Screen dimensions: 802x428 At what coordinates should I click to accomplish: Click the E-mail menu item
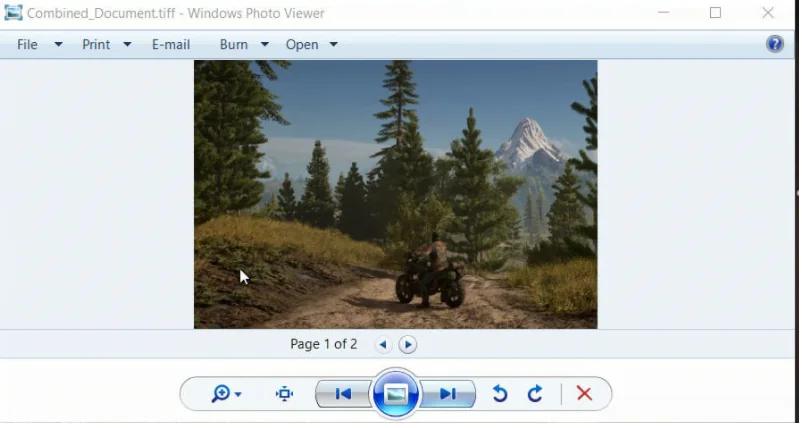tap(171, 44)
